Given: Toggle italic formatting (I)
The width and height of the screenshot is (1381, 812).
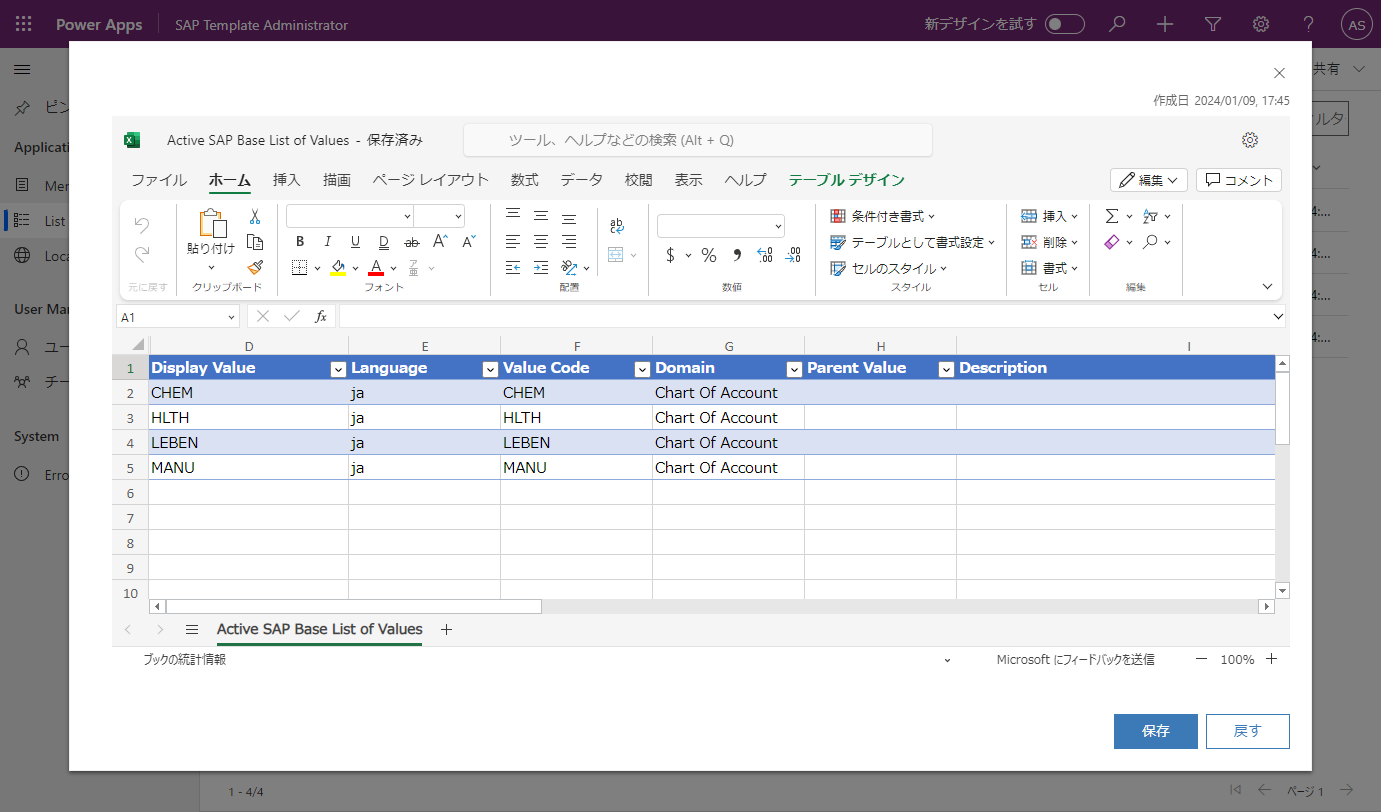Looking at the screenshot, I should pyautogui.click(x=328, y=242).
